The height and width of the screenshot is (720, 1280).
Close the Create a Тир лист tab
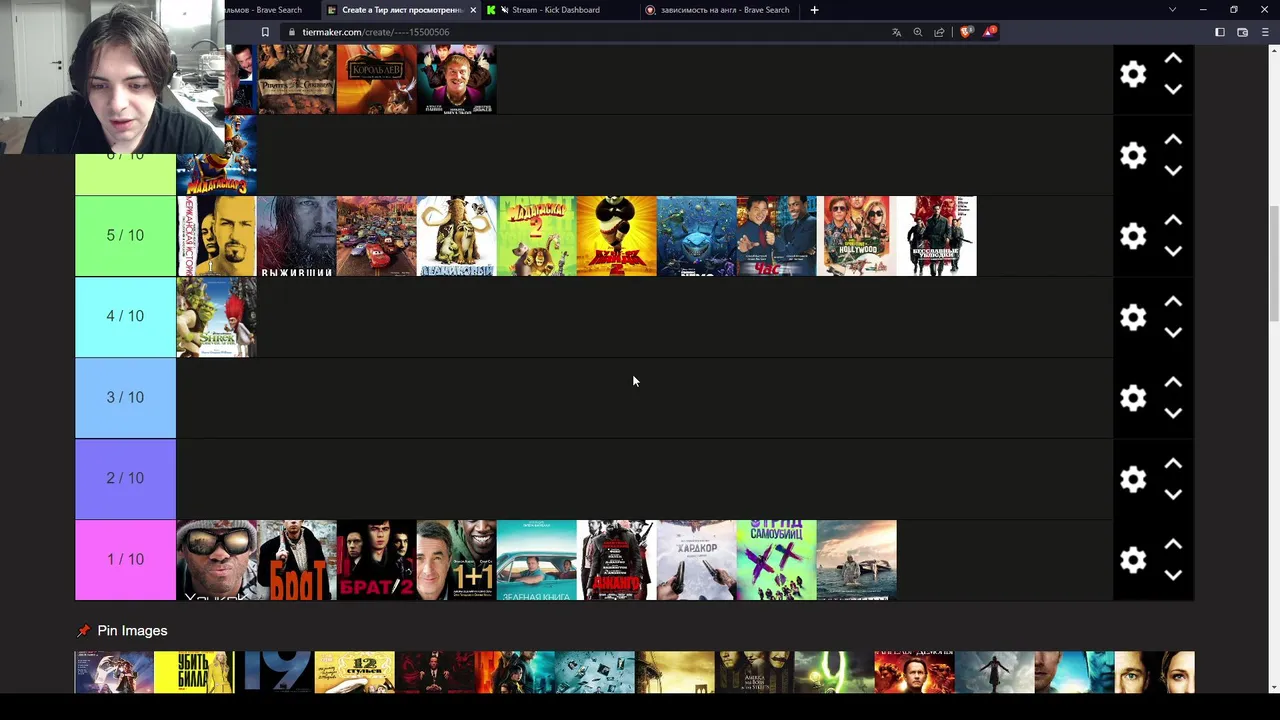(x=473, y=10)
